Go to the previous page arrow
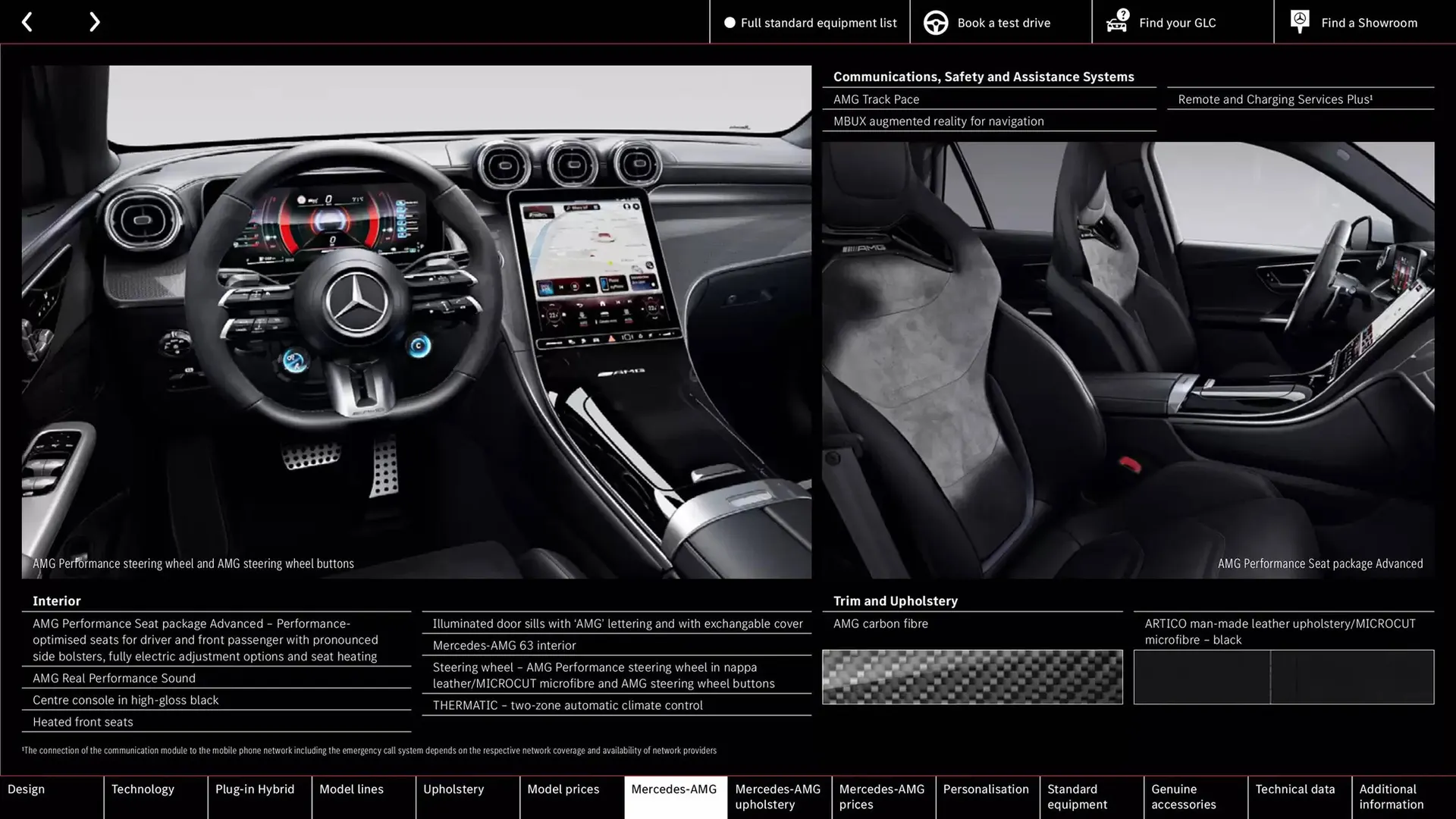The width and height of the screenshot is (1456, 819). click(27, 22)
